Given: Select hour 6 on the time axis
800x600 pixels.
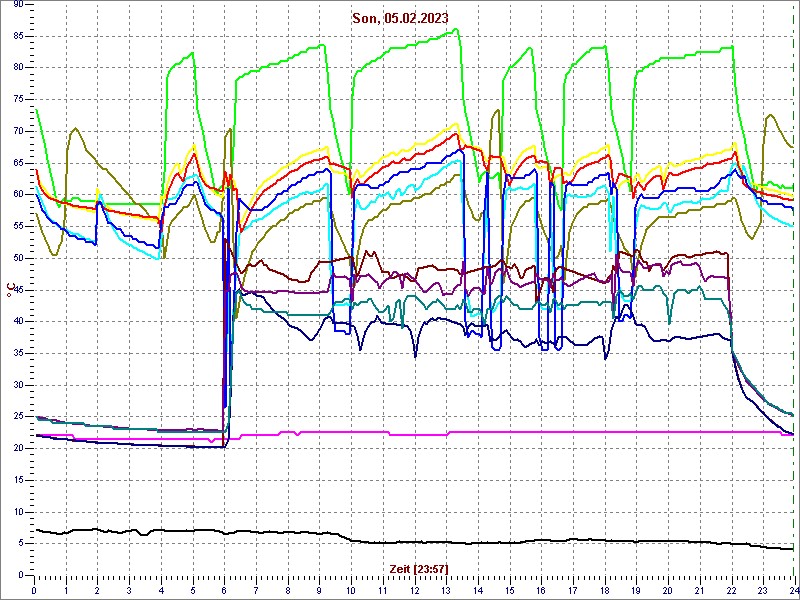Looking at the screenshot, I should pos(224,589).
